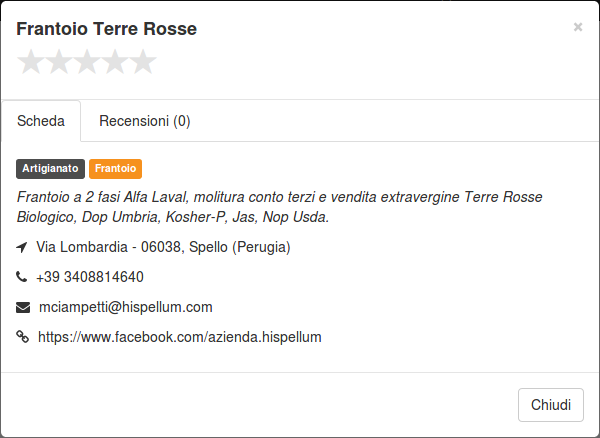Dismiss the dialog with the X icon
Viewport: 600px width, 438px height.
[578, 27]
